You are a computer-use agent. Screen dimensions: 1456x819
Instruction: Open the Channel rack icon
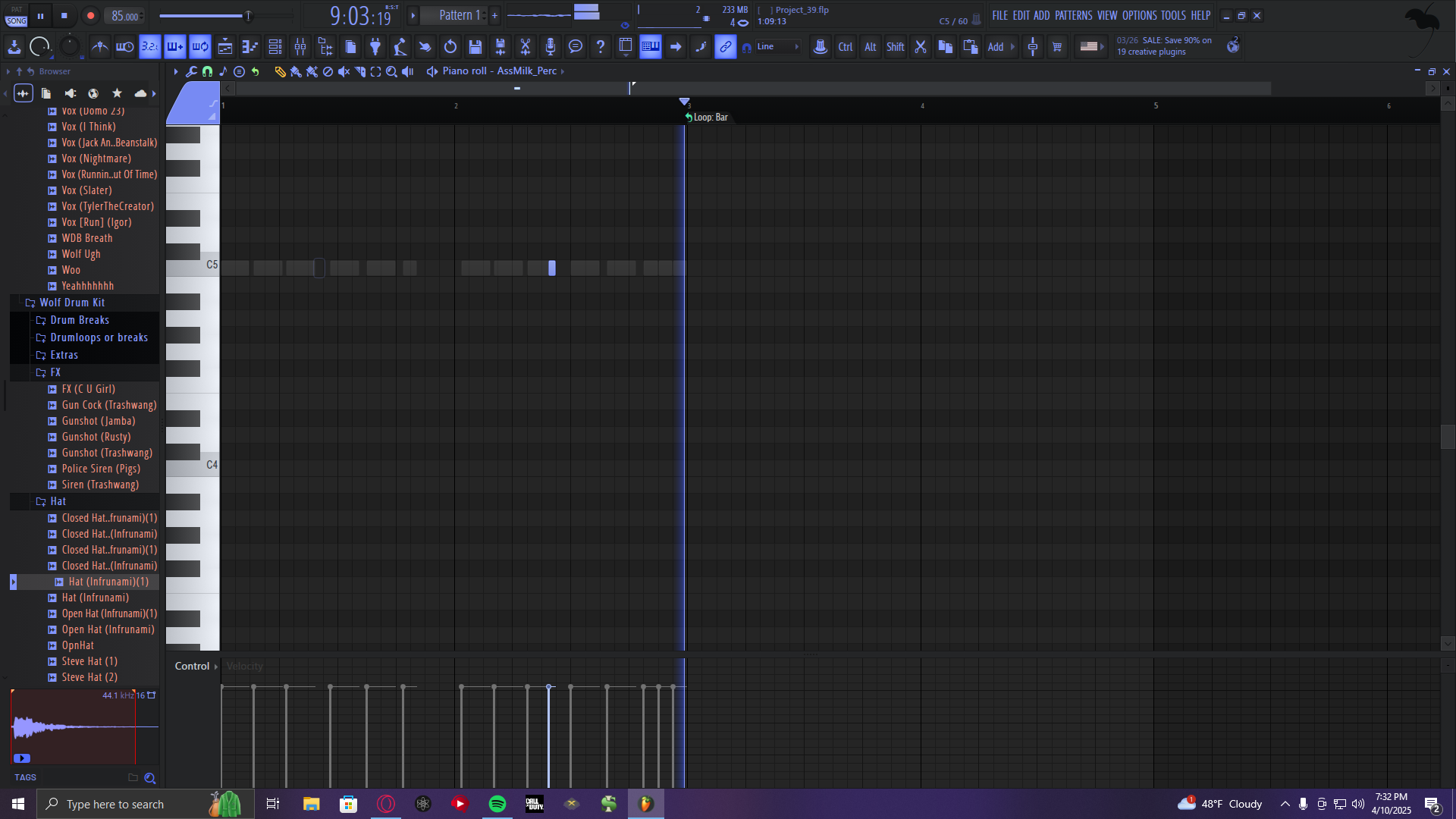coord(275,47)
